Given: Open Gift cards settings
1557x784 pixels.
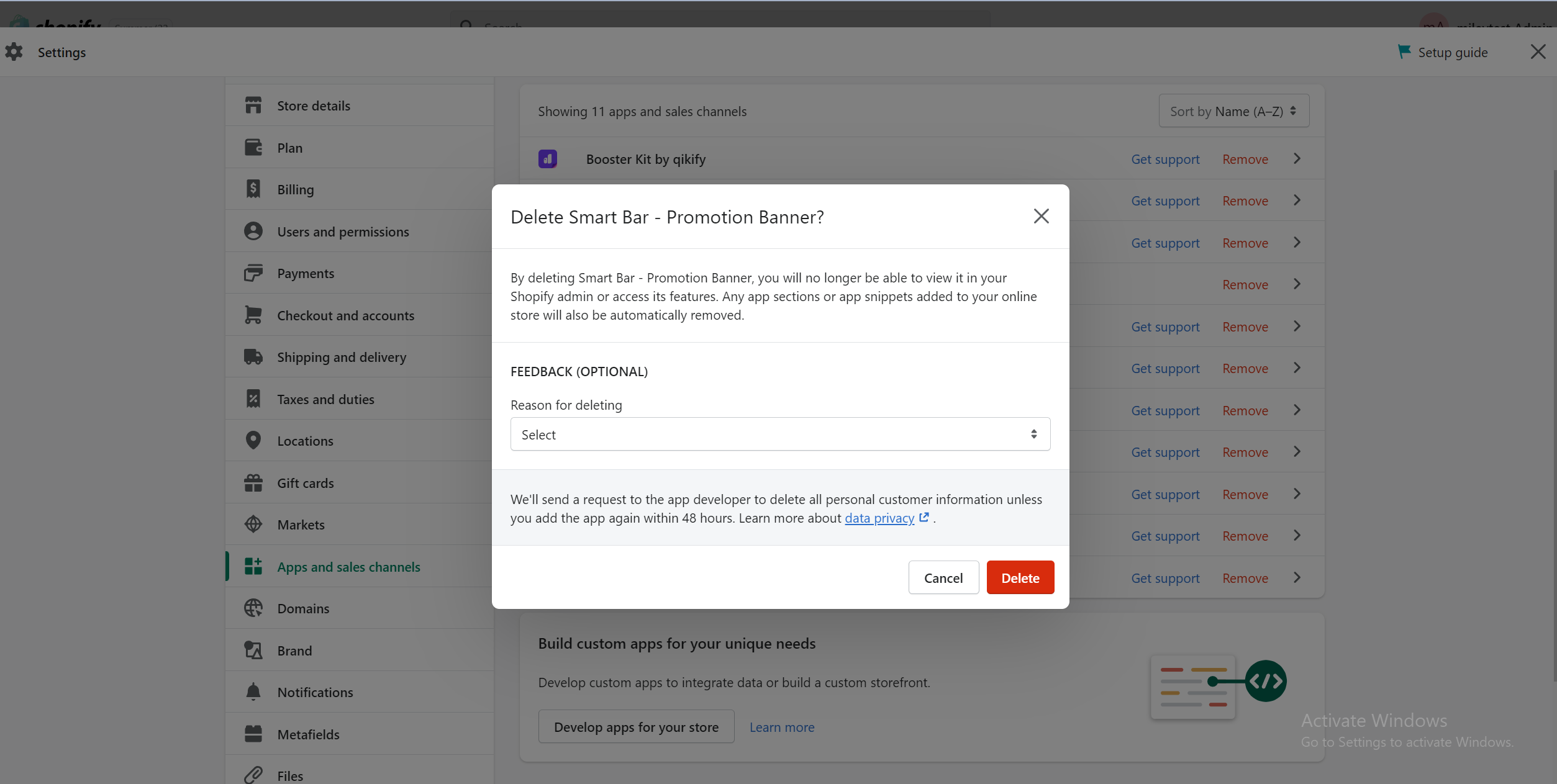Looking at the screenshot, I should [360, 483].
